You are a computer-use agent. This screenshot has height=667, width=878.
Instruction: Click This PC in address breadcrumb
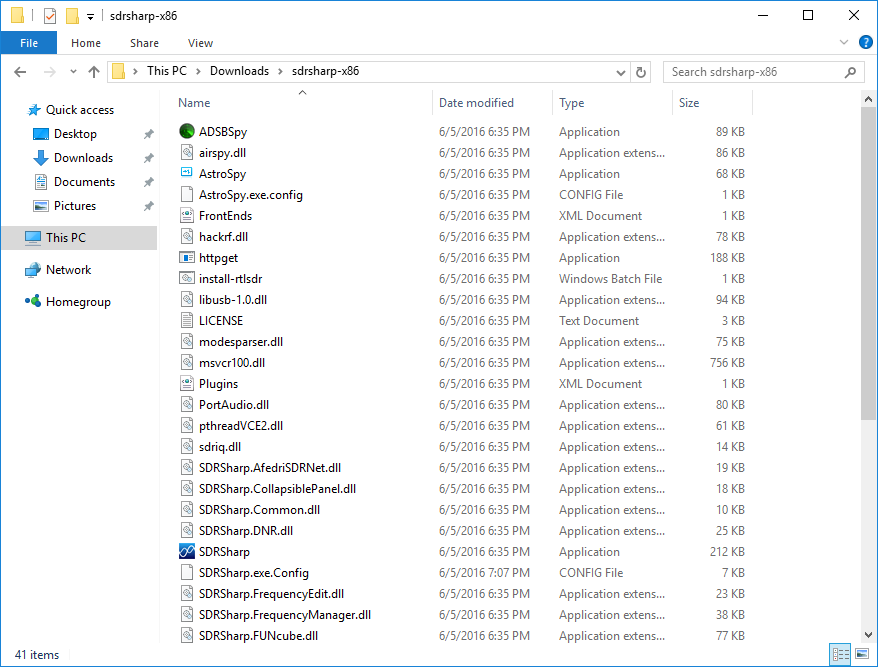[x=167, y=71]
